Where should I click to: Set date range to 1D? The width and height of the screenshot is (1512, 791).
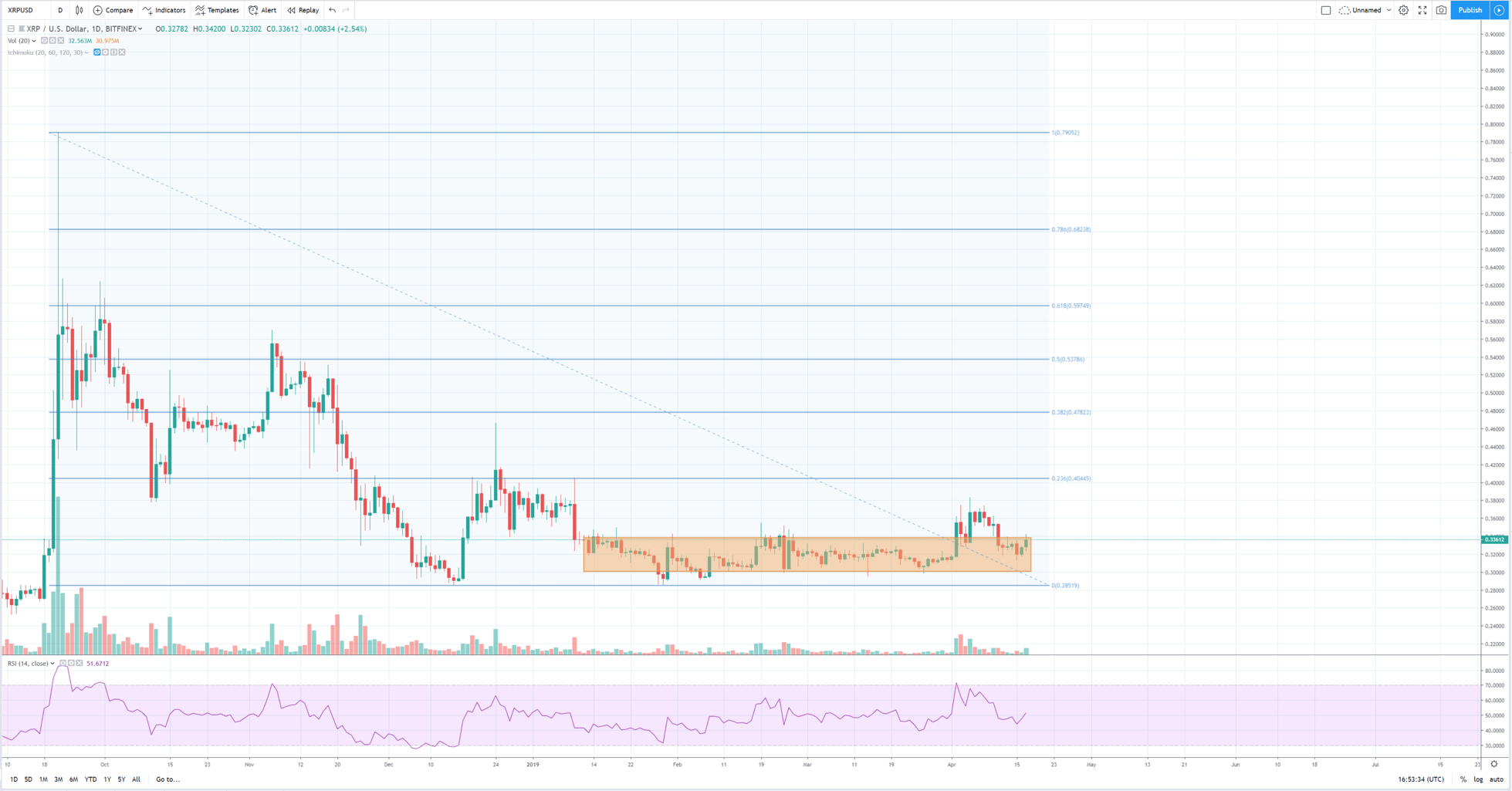(14, 779)
